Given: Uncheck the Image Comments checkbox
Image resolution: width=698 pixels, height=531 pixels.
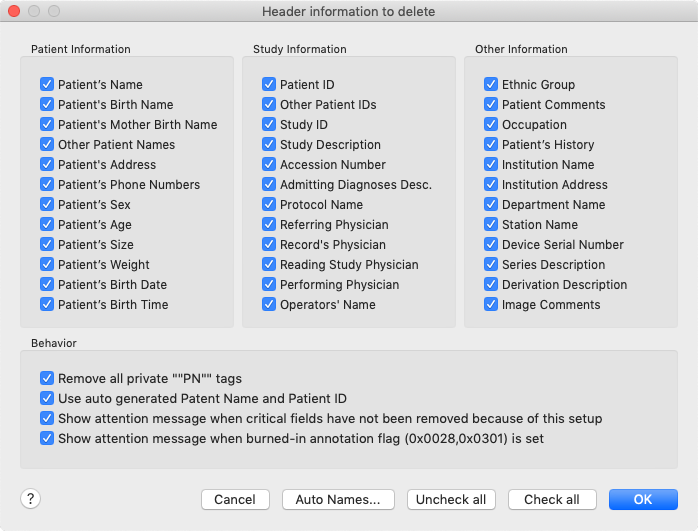Looking at the screenshot, I should pyautogui.click(x=491, y=305).
